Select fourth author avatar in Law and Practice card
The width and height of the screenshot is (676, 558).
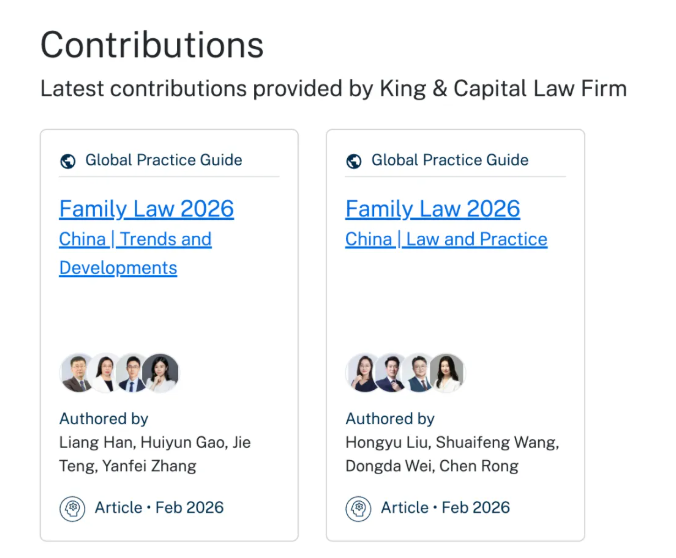(447, 373)
